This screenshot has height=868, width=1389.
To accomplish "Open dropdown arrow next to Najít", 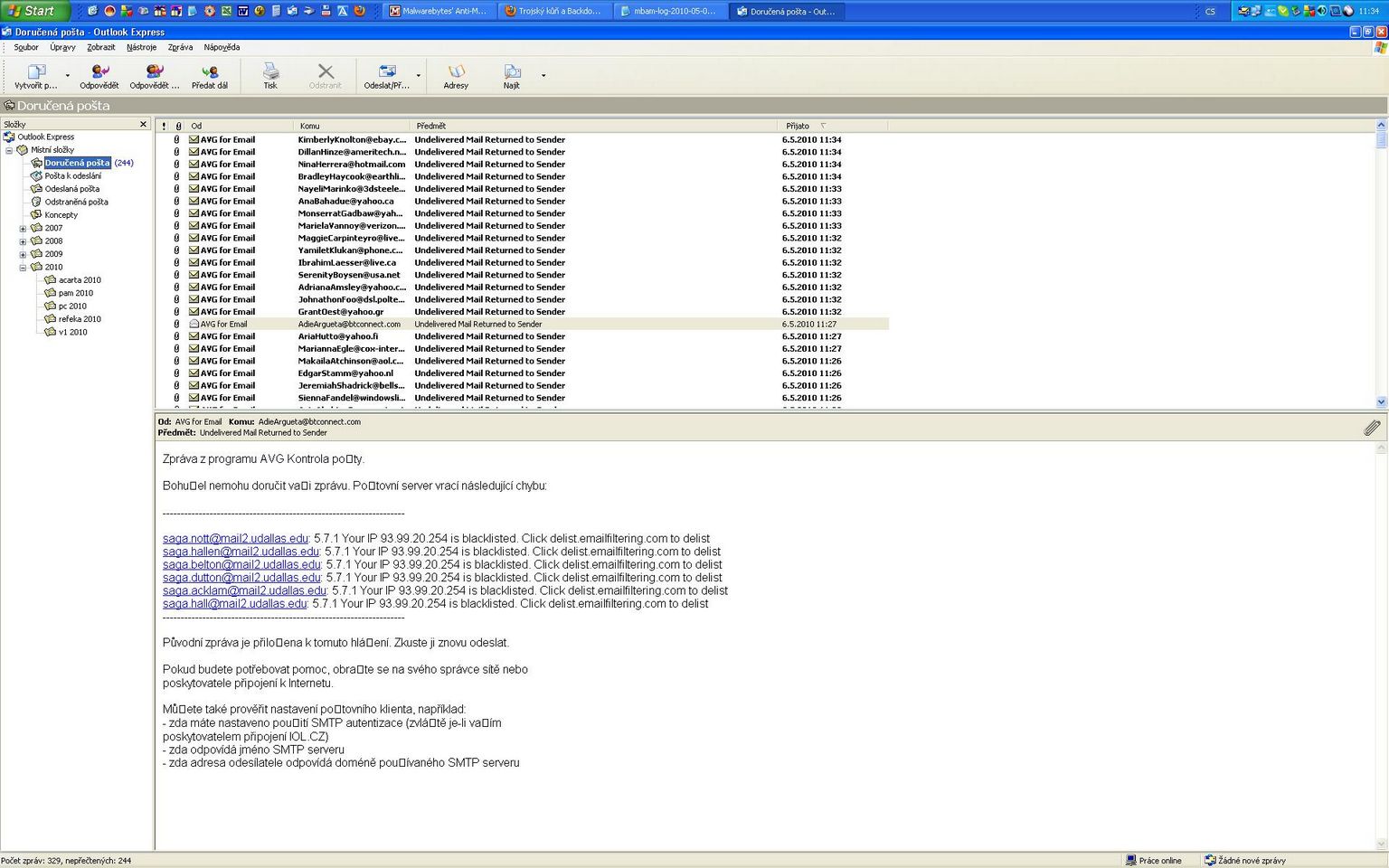I will [543, 76].
